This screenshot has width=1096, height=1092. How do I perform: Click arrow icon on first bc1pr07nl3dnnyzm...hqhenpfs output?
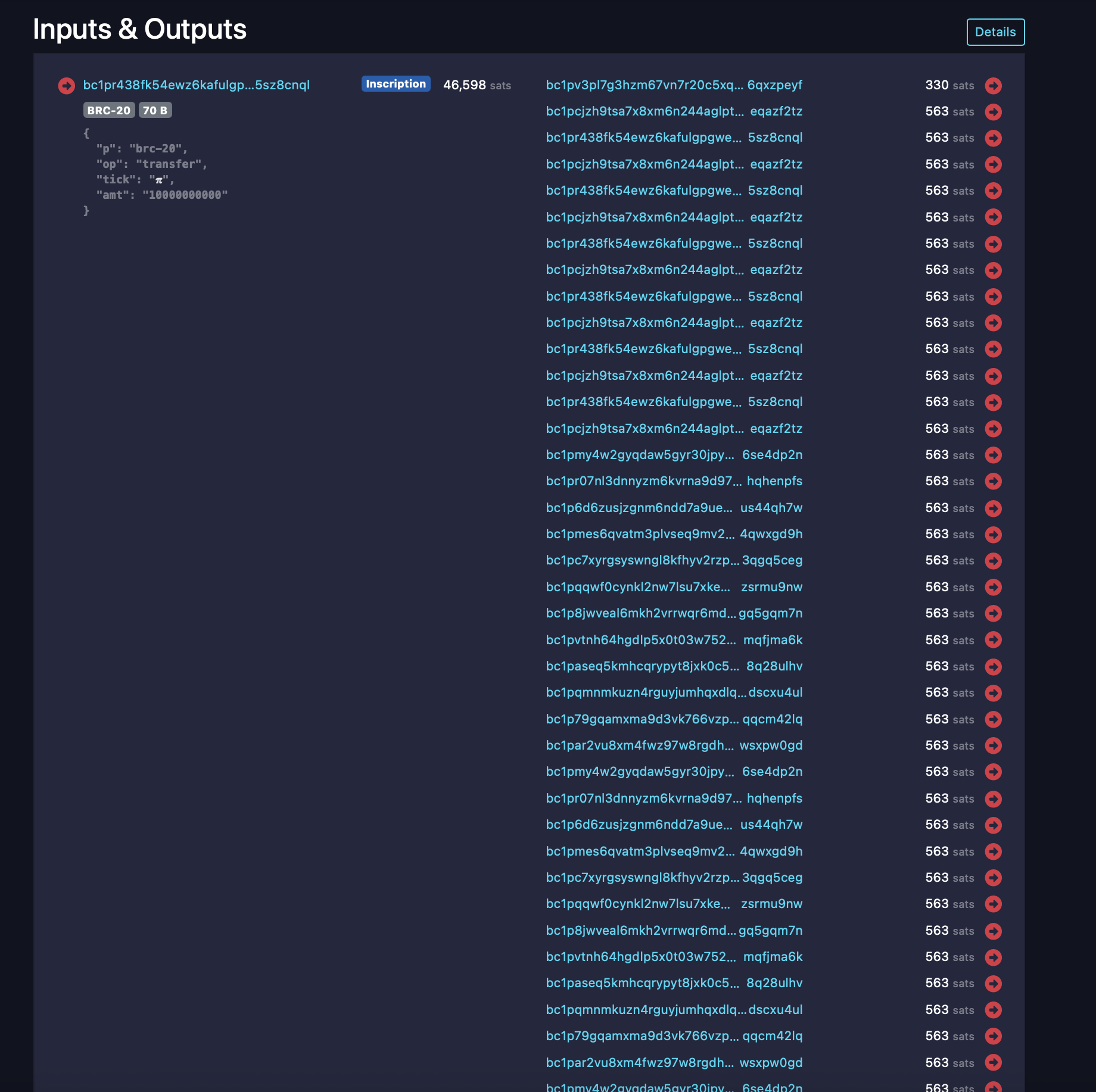point(993,481)
